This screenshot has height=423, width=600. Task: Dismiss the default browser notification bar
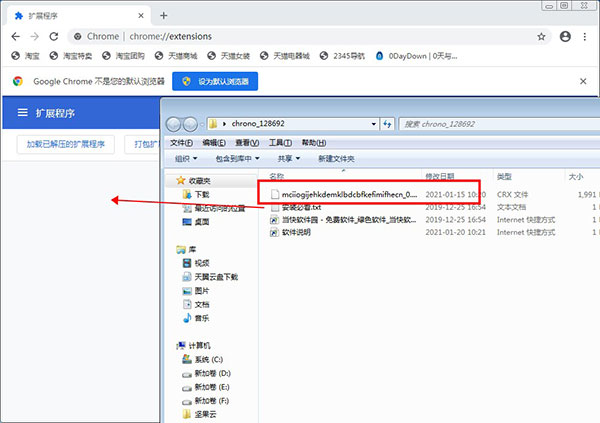click(x=583, y=81)
